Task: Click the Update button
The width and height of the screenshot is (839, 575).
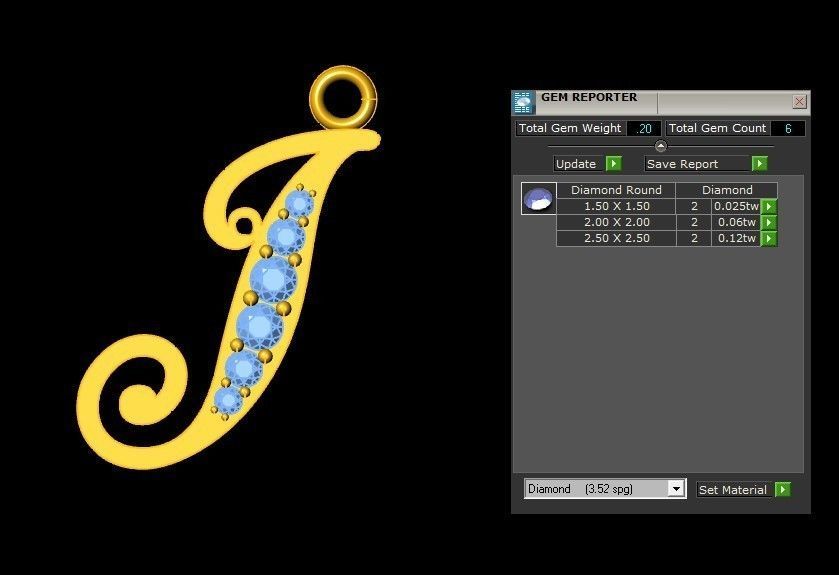Action: click(x=579, y=164)
